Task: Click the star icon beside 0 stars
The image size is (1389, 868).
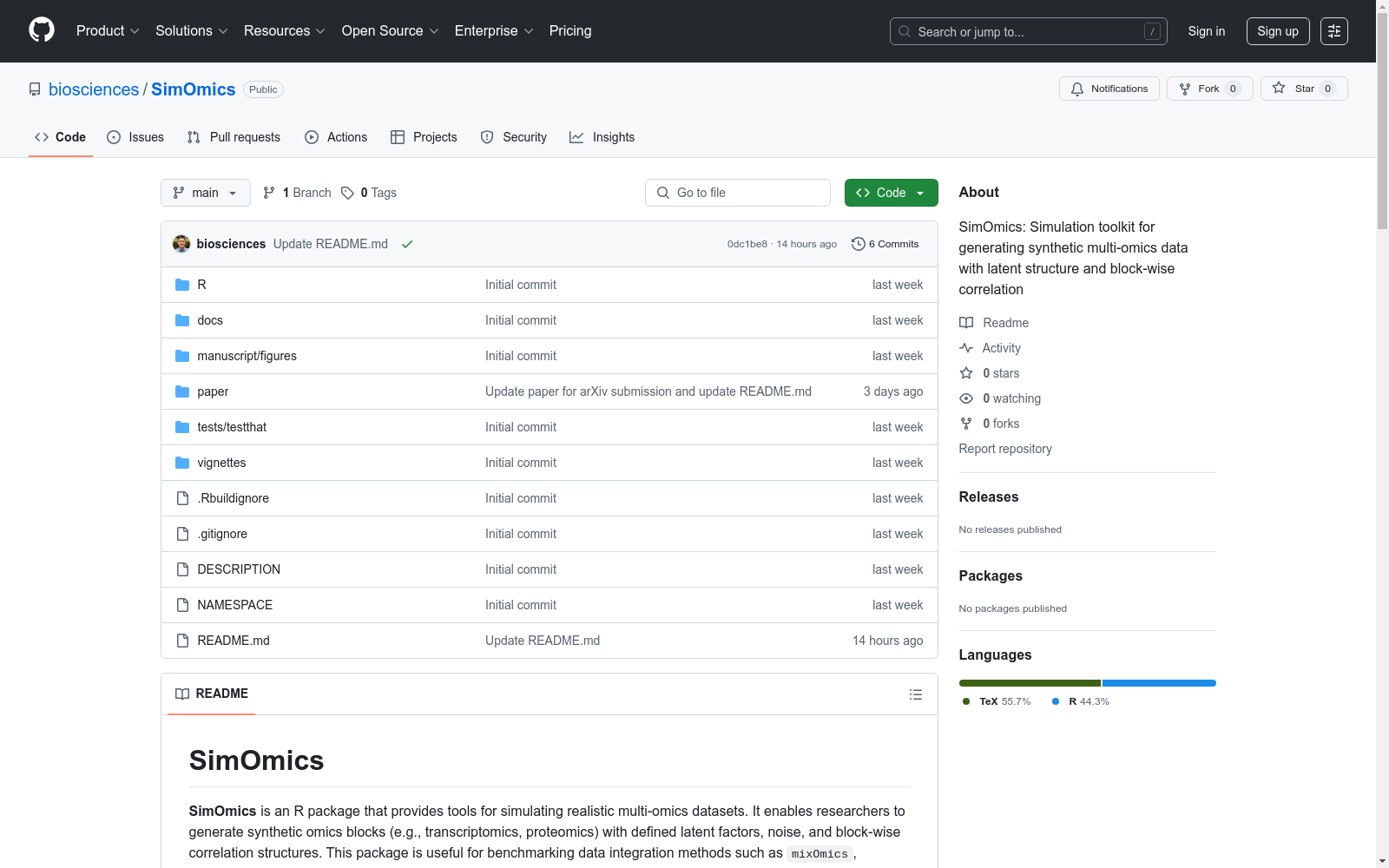Action: pyautogui.click(x=966, y=373)
